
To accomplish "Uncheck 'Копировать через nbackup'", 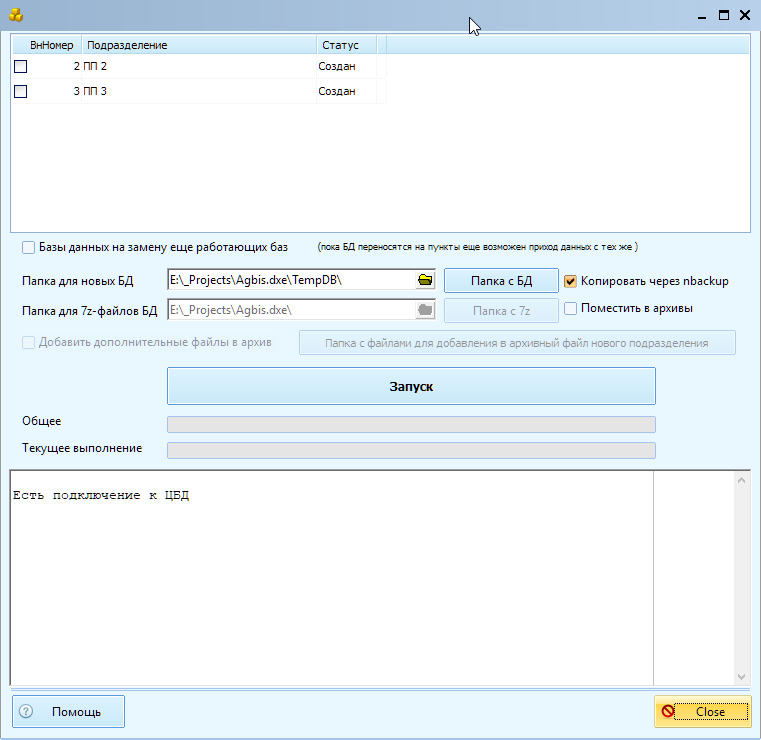I will pyautogui.click(x=570, y=281).
